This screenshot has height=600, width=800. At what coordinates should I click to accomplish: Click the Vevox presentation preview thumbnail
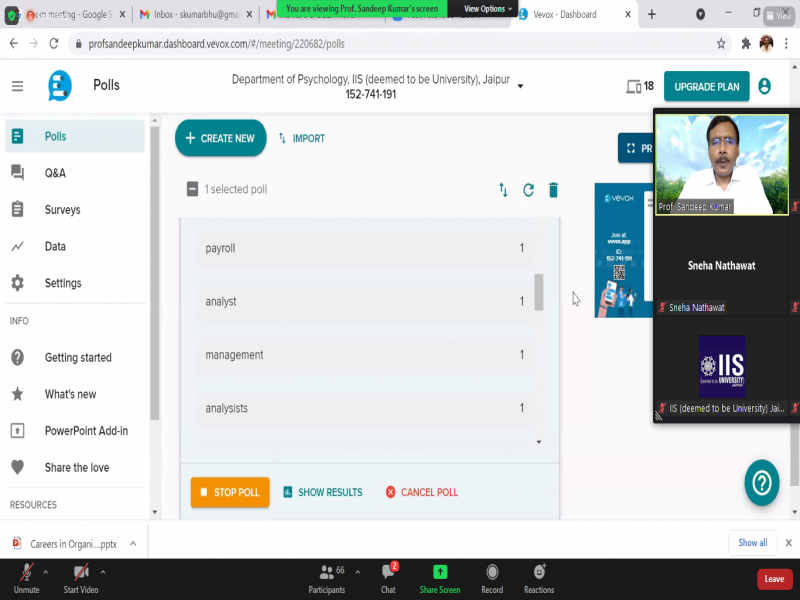pyautogui.click(x=620, y=250)
